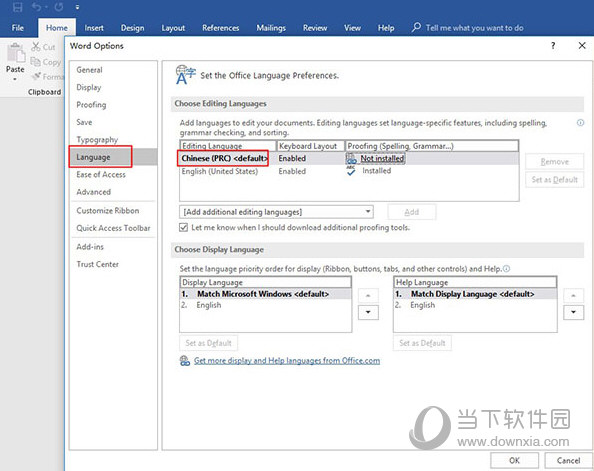Select 'English' in the Display Language list
Image resolution: width=594 pixels, height=471 pixels.
click(x=266, y=305)
